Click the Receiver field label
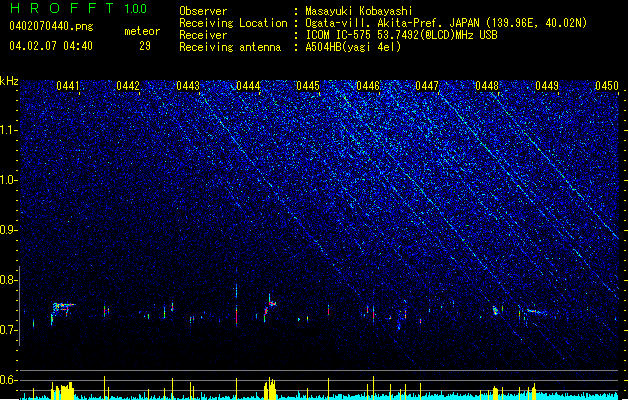 tap(203, 35)
